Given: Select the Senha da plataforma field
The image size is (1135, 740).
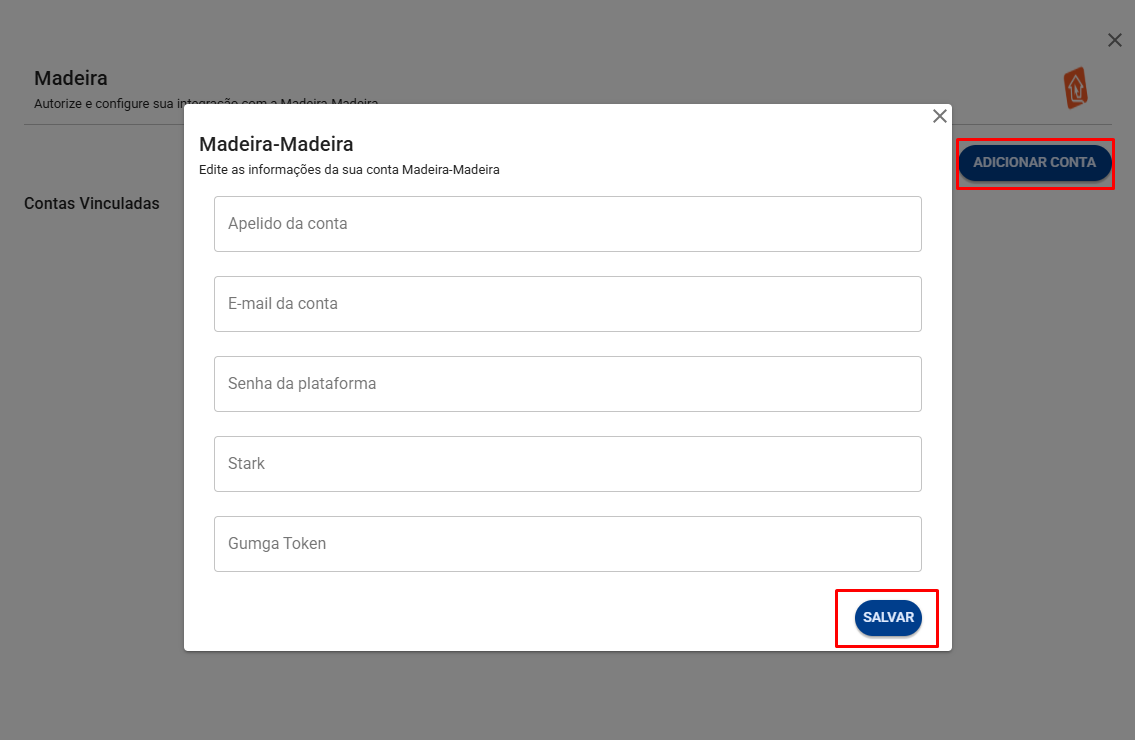Looking at the screenshot, I should 568,384.
